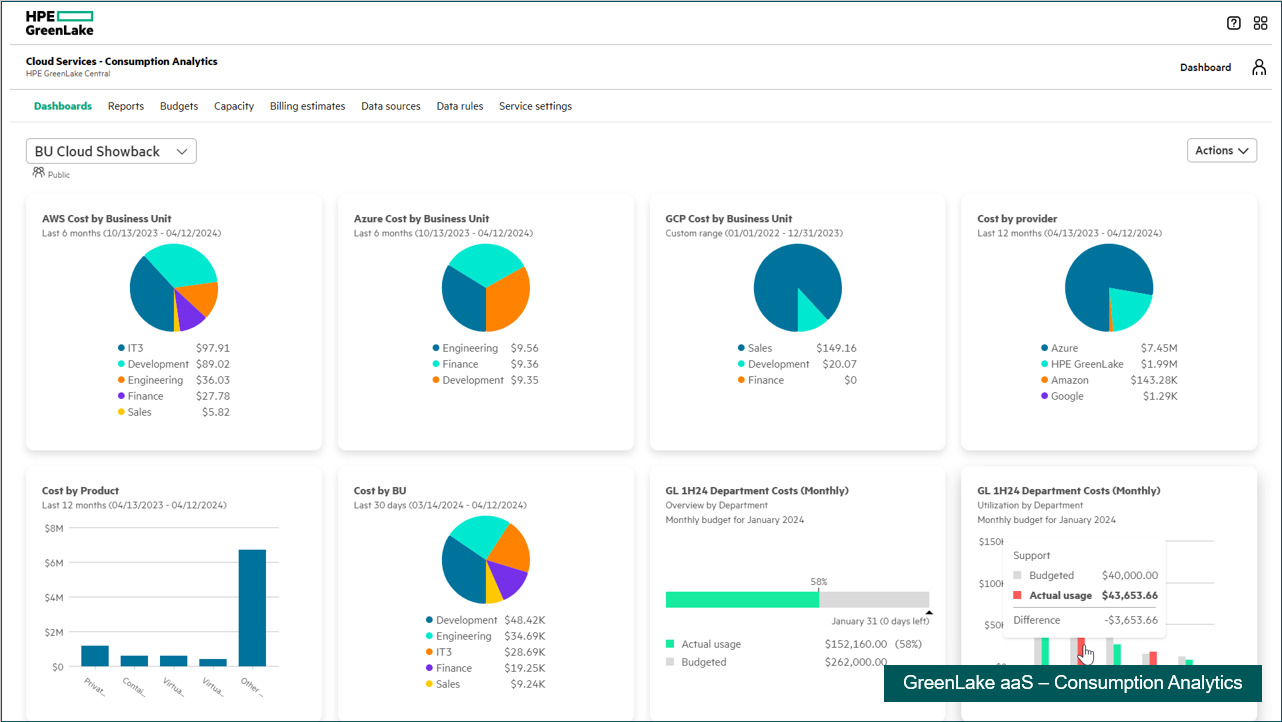The height and width of the screenshot is (722, 1282).
Task: Click the $97.91 IT3 value
Action: (x=213, y=348)
